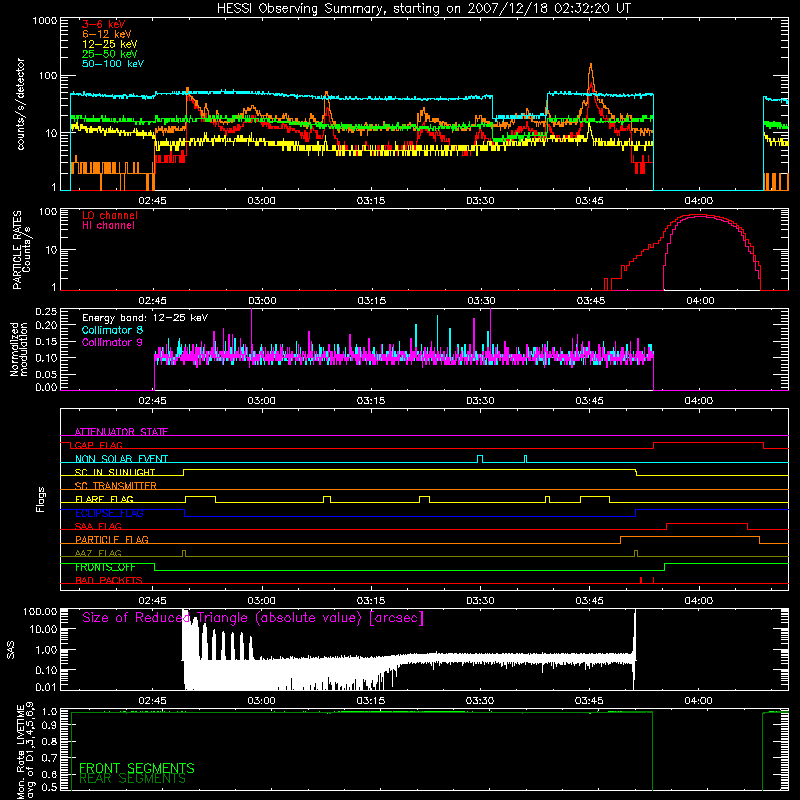
Task: Click the Size of Reduced Triangle label
Action: click(x=253, y=618)
